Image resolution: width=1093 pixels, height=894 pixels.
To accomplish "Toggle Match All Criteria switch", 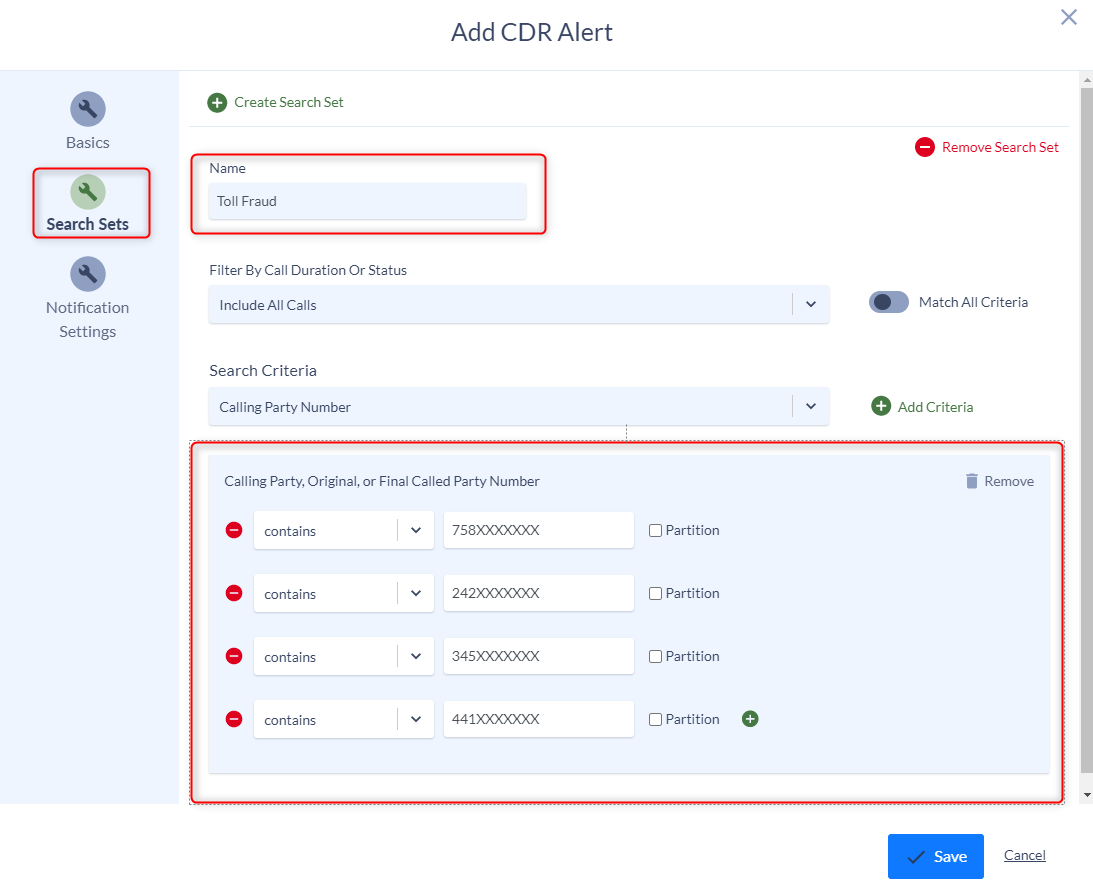I will tap(889, 302).
